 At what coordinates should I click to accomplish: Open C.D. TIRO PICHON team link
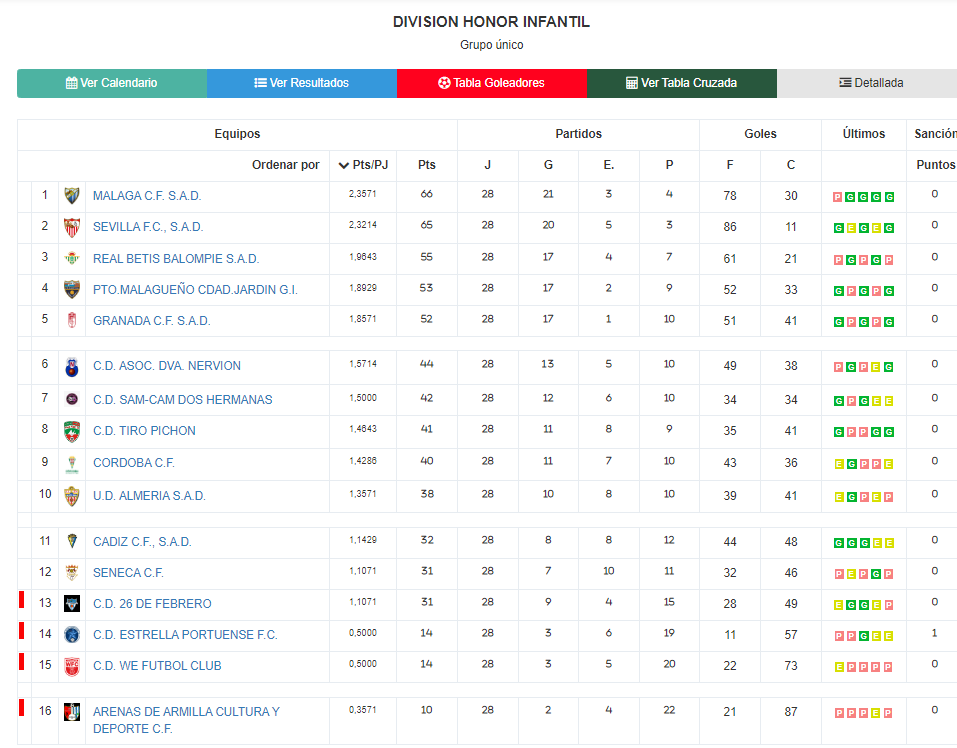pos(144,431)
